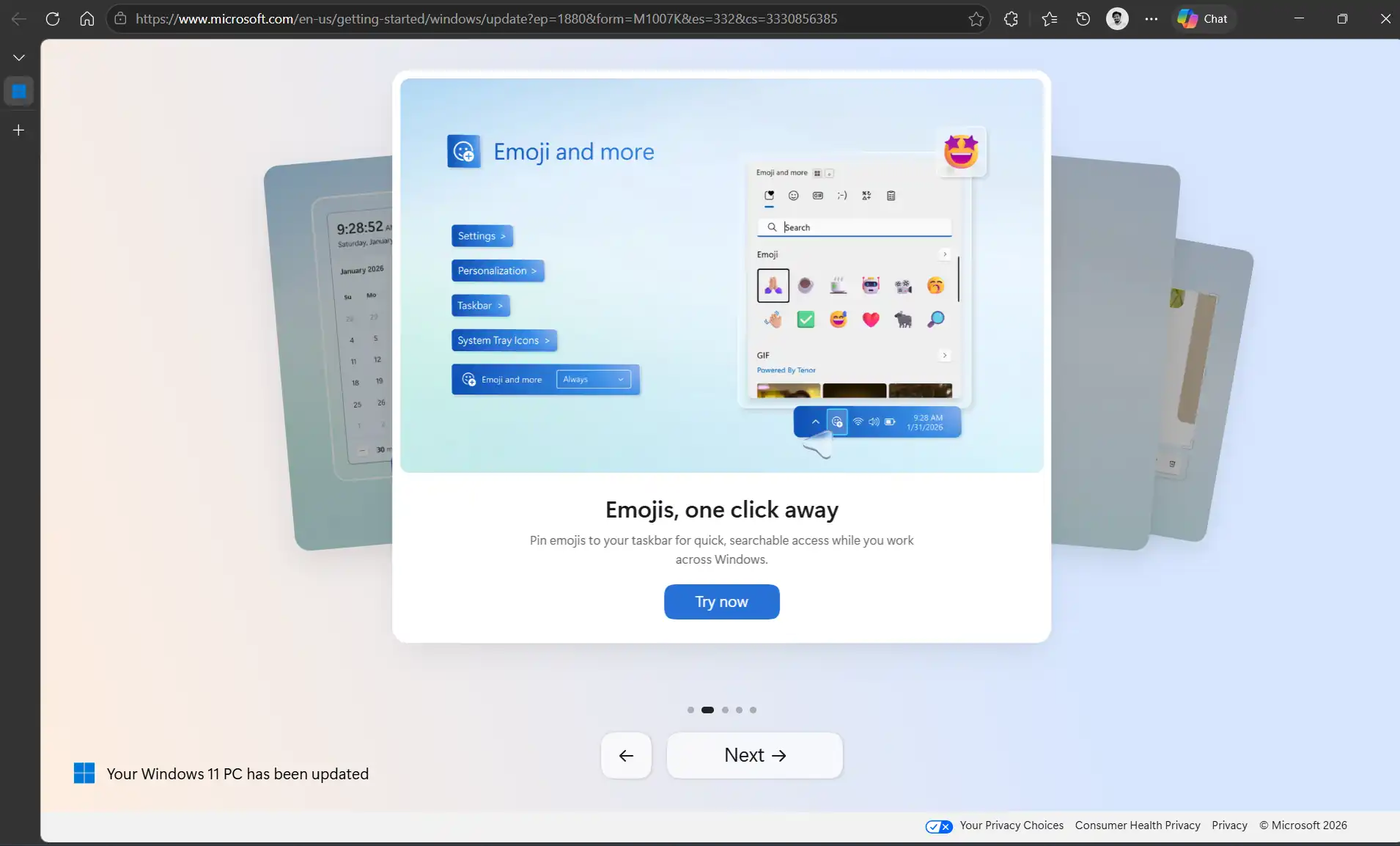
Task: Jump to the first carousel dot
Action: tap(690, 710)
